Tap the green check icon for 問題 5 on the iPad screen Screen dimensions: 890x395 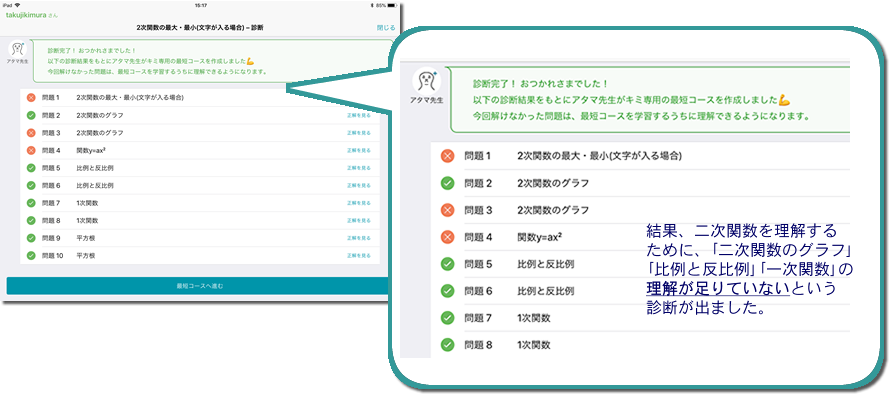click(31, 168)
